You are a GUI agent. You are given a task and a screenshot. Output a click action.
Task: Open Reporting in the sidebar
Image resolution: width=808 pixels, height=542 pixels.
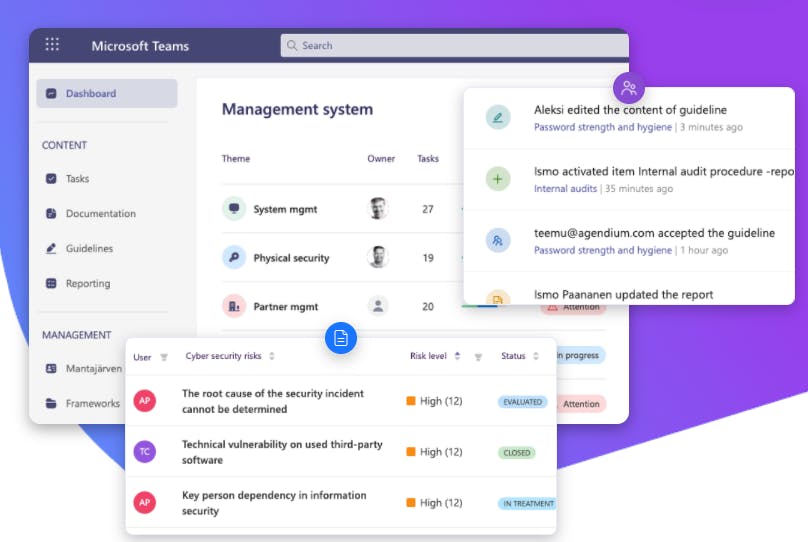(x=88, y=283)
